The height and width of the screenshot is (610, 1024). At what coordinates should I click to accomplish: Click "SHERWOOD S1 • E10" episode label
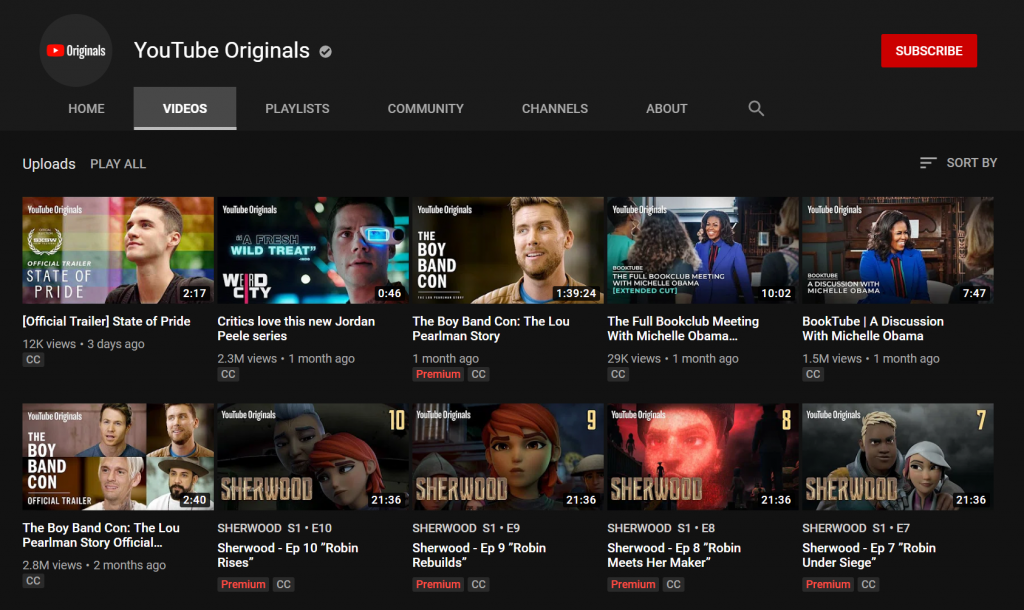[x=275, y=528]
